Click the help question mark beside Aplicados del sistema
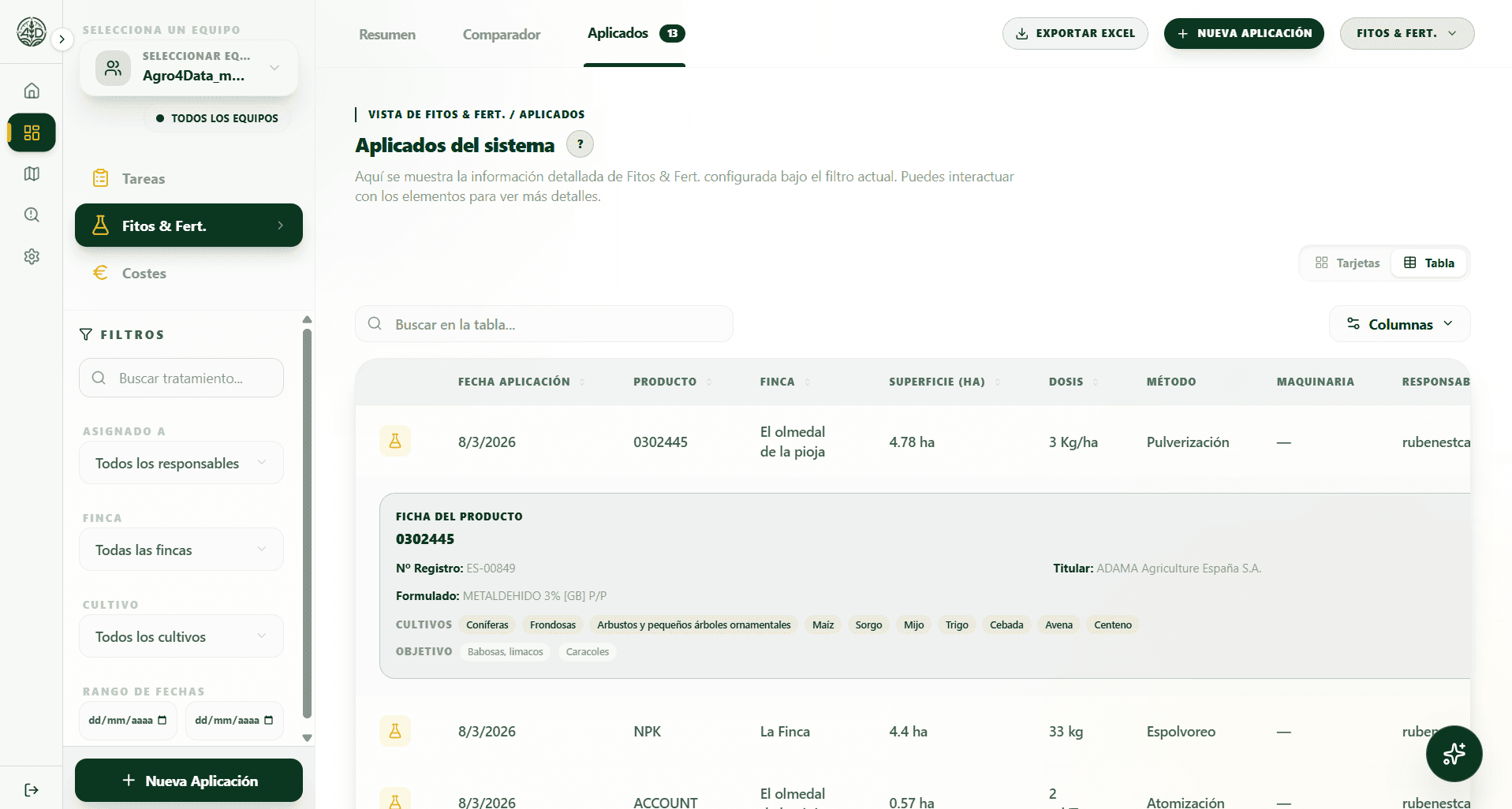Screen dimensions: 1512x809 click(x=580, y=144)
